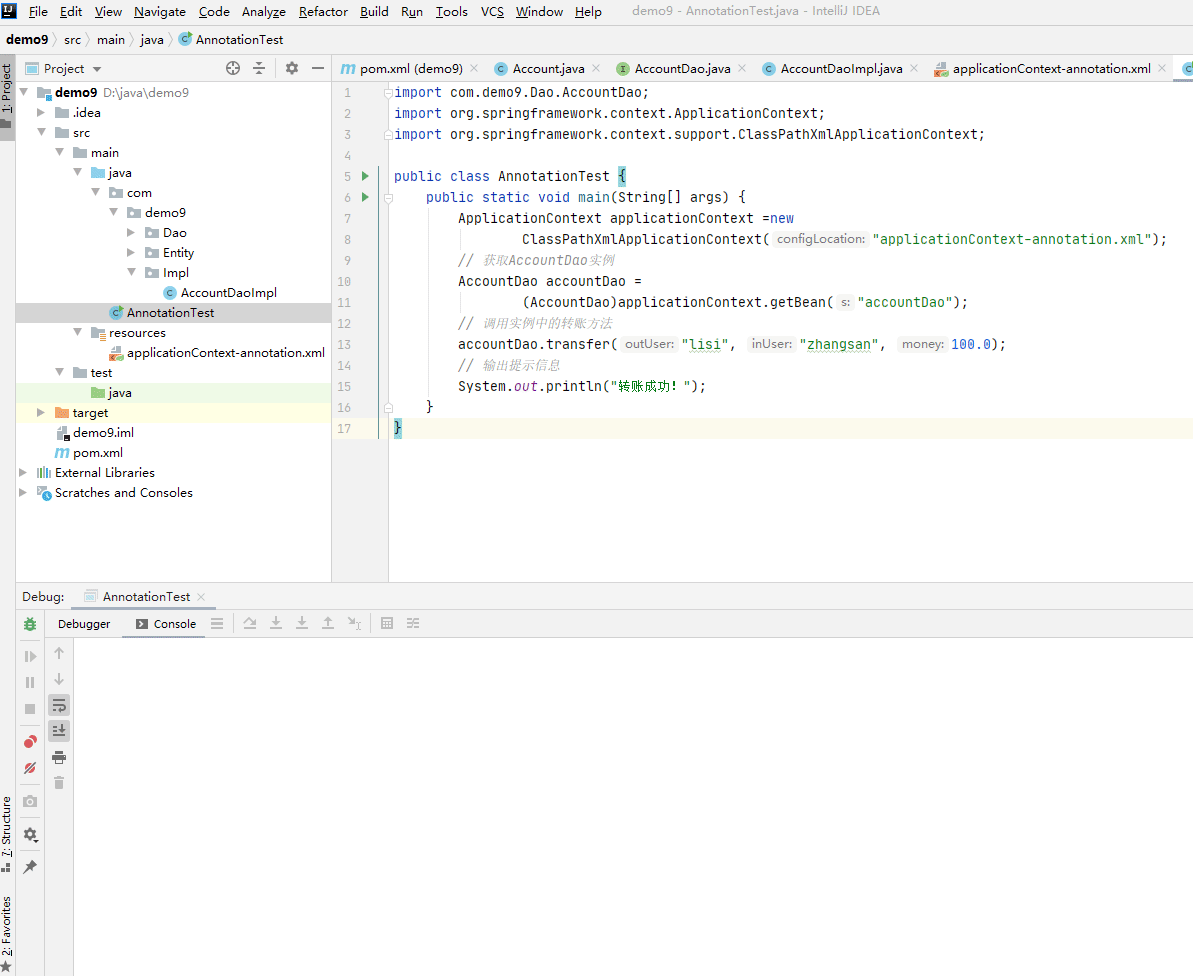
Task: Switch to the Debugger tab
Action: click(84, 624)
